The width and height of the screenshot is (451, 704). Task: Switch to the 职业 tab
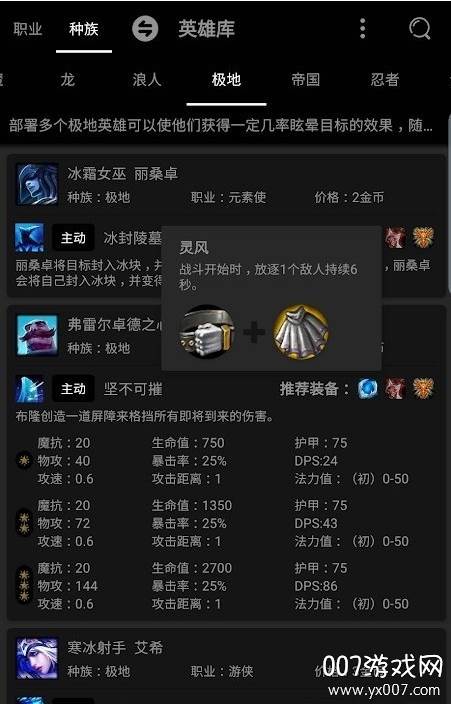click(x=27, y=29)
